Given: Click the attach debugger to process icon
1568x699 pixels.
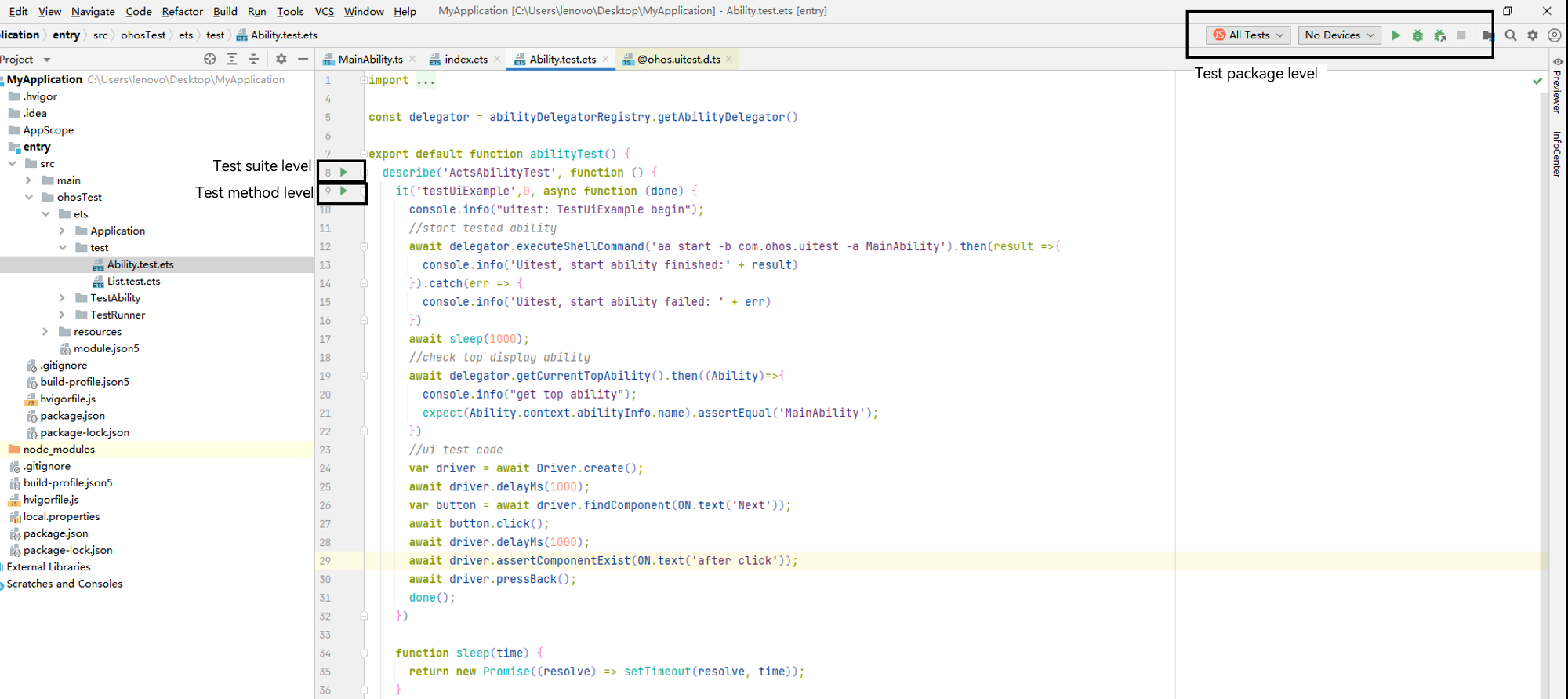Looking at the screenshot, I should (x=1439, y=35).
